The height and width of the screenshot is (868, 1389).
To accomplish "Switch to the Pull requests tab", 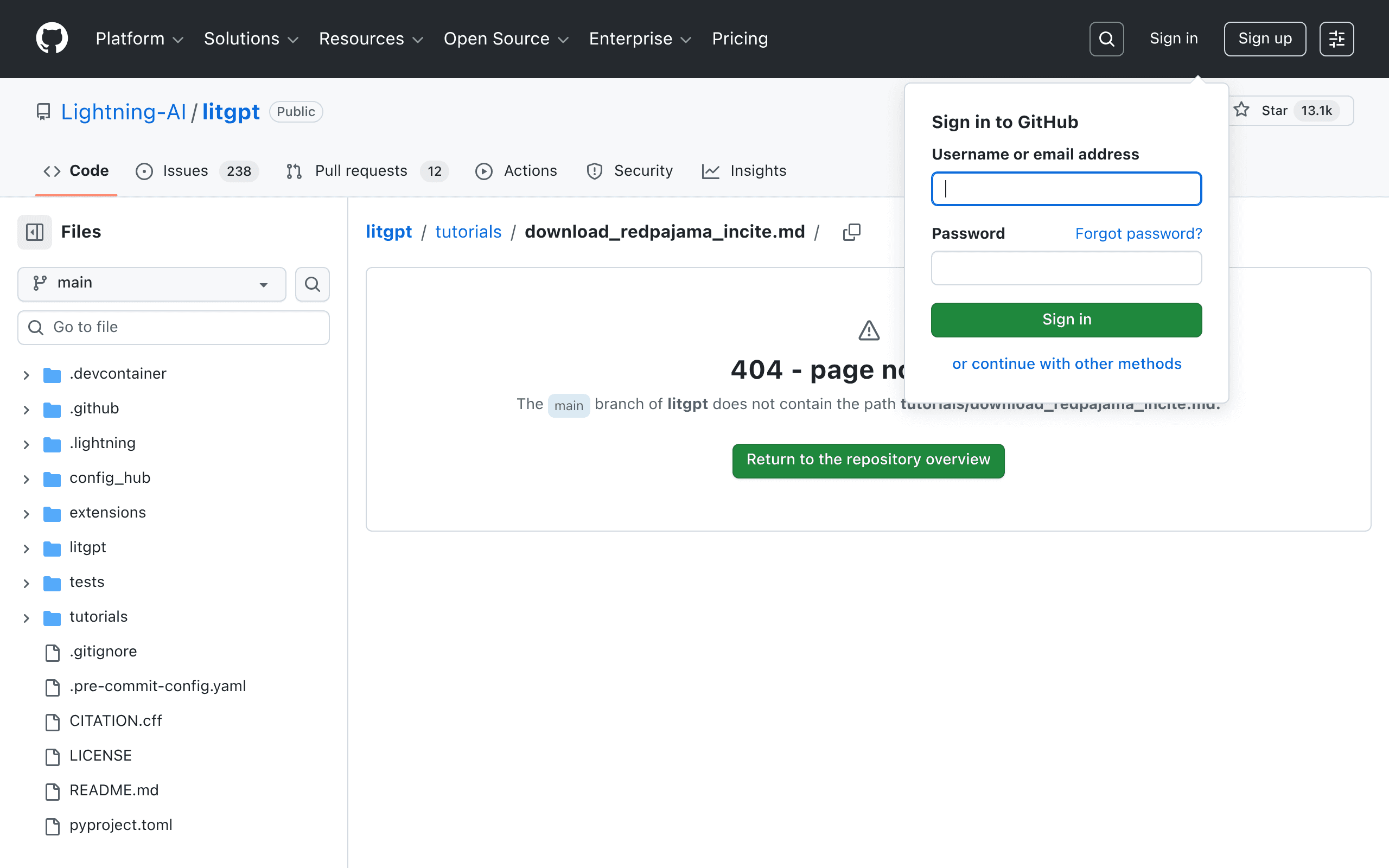I will pos(367,170).
